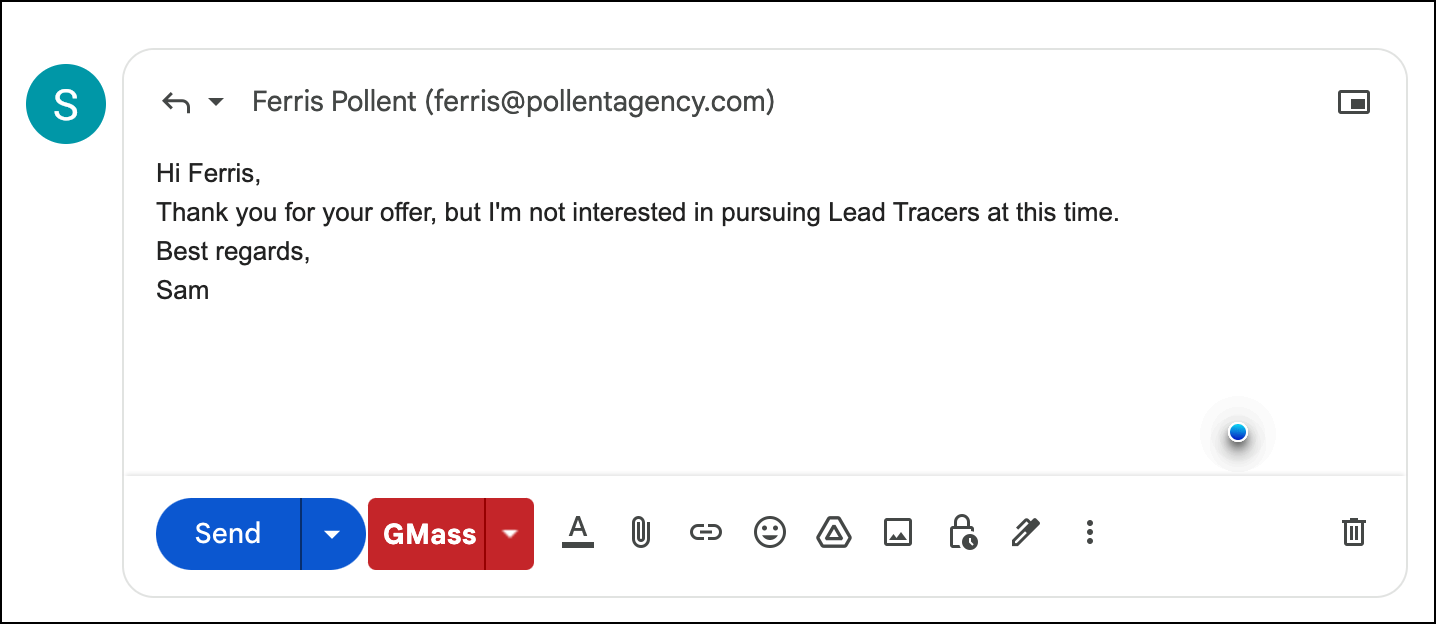Viewport: 1436px width, 624px height.
Task: Insert a link with the chain icon
Action: 706,532
